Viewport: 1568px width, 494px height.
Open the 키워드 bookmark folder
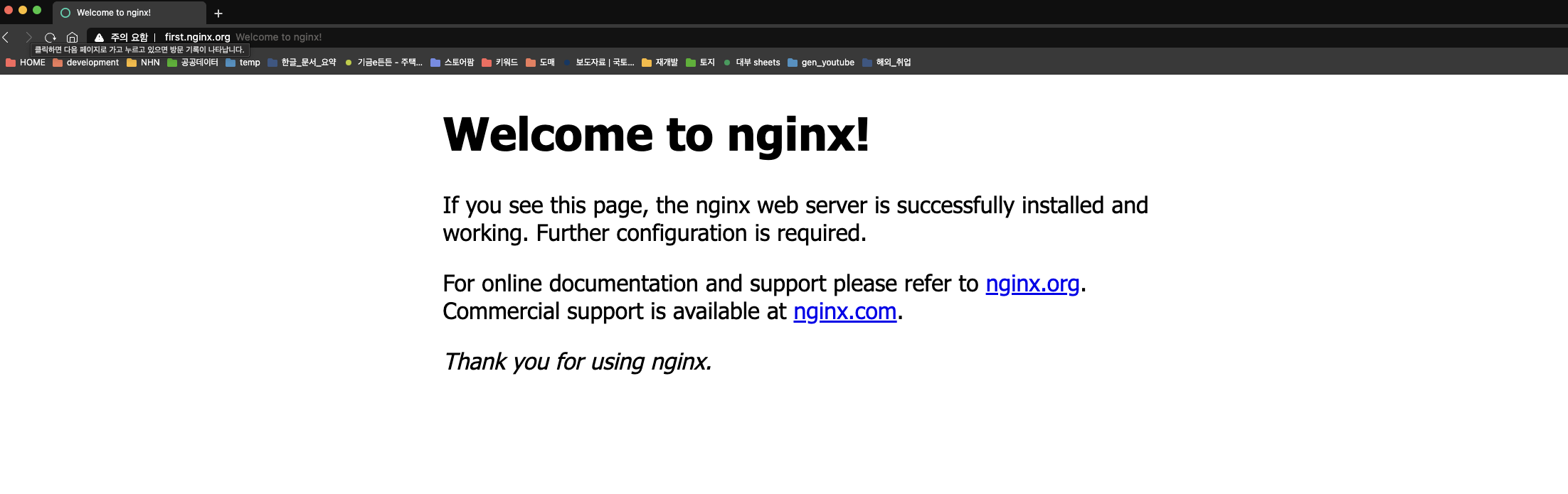500,63
